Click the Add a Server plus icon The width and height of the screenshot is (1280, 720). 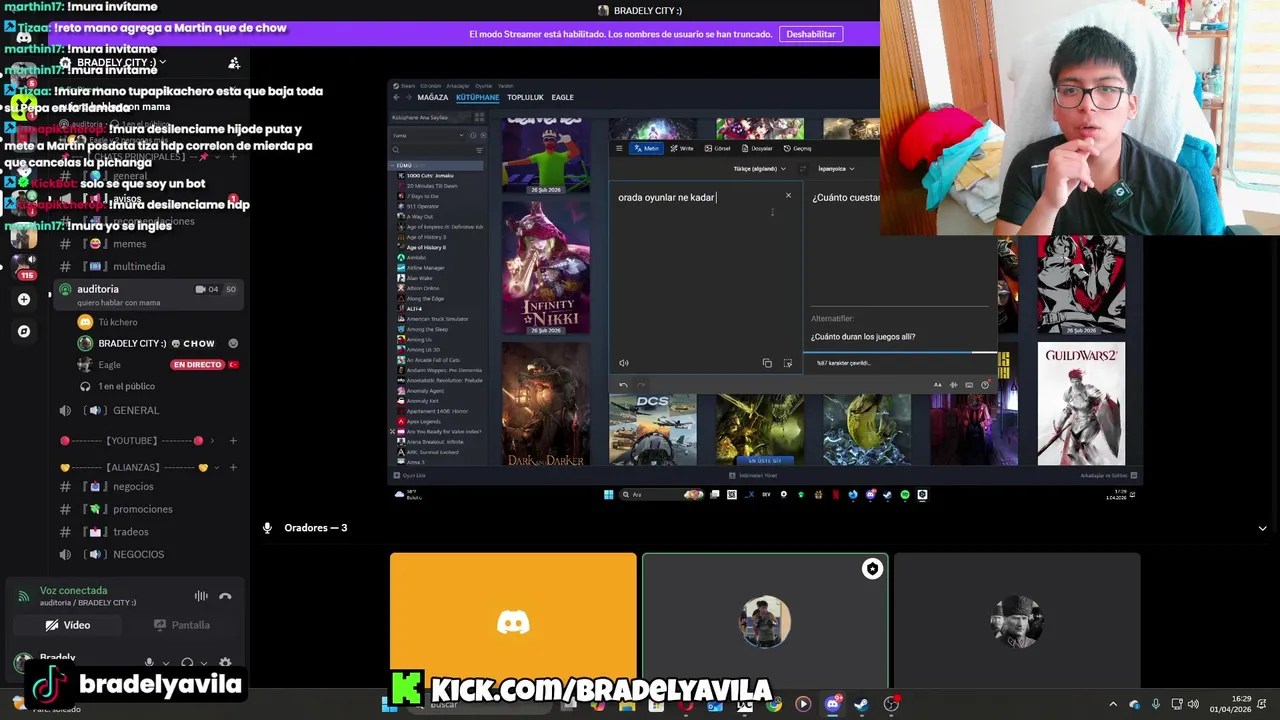point(24,299)
